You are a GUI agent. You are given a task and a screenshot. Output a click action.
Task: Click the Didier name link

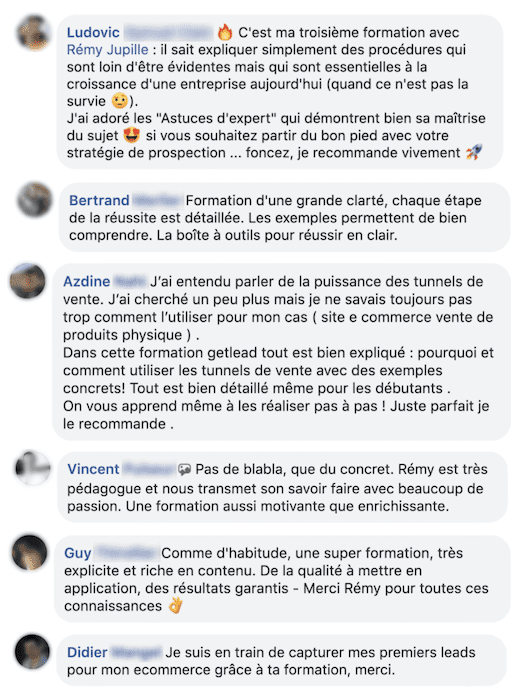pyautogui.click(x=87, y=653)
